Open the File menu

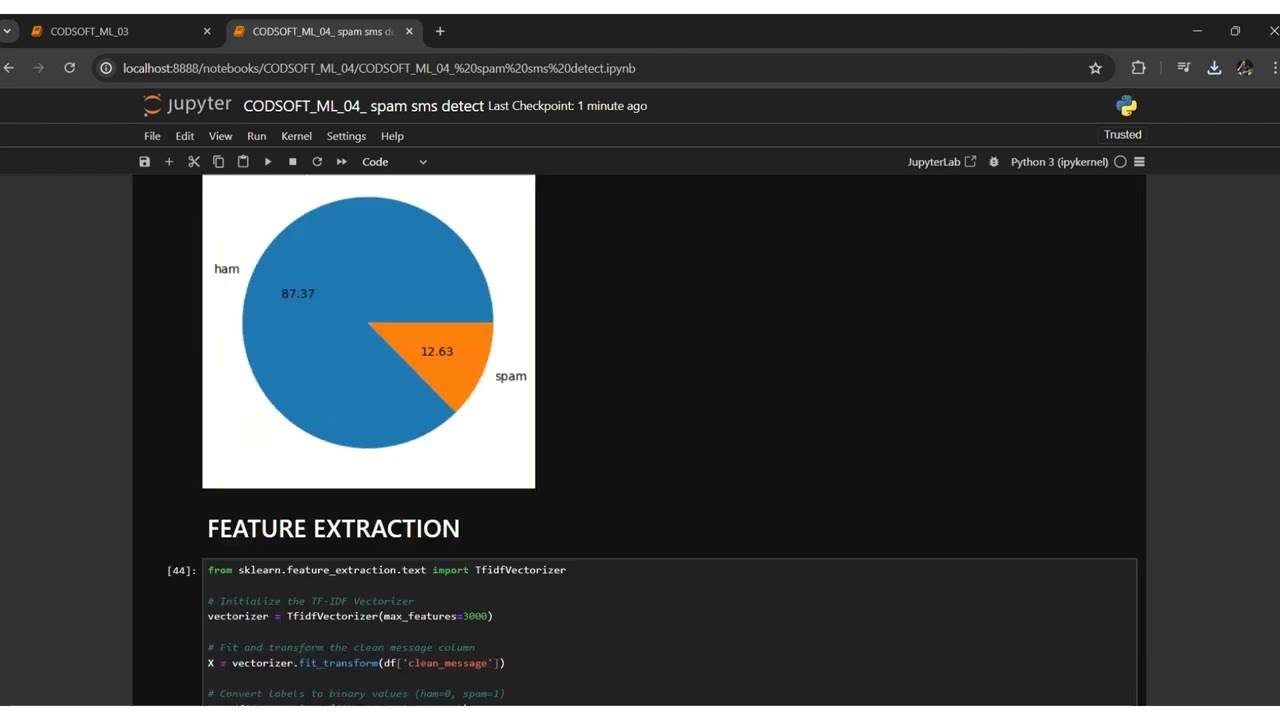[152, 136]
